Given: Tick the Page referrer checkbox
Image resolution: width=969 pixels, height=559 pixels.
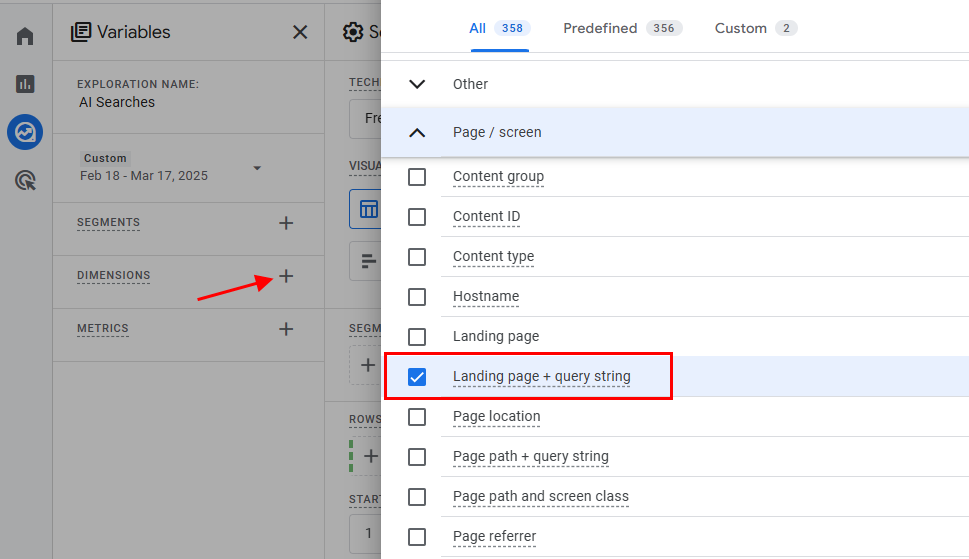Looking at the screenshot, I should click(x=417, y=537).
